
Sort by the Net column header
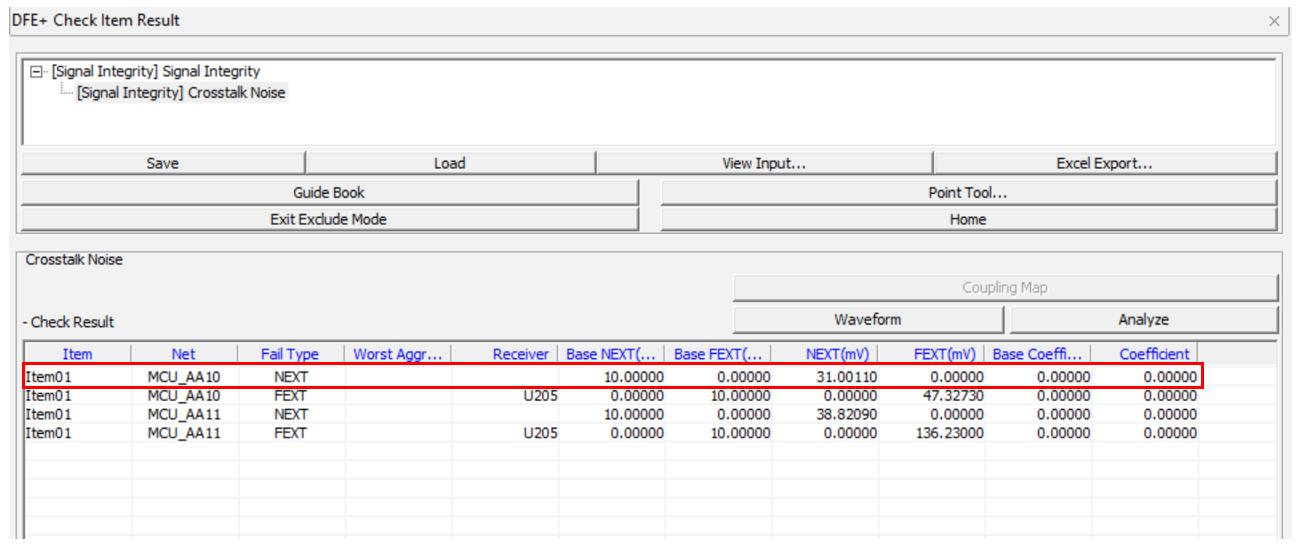tap(184, 354)
